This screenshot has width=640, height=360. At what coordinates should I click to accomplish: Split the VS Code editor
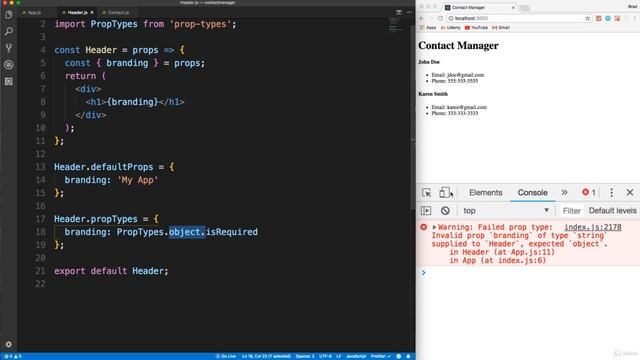[399, 12]
